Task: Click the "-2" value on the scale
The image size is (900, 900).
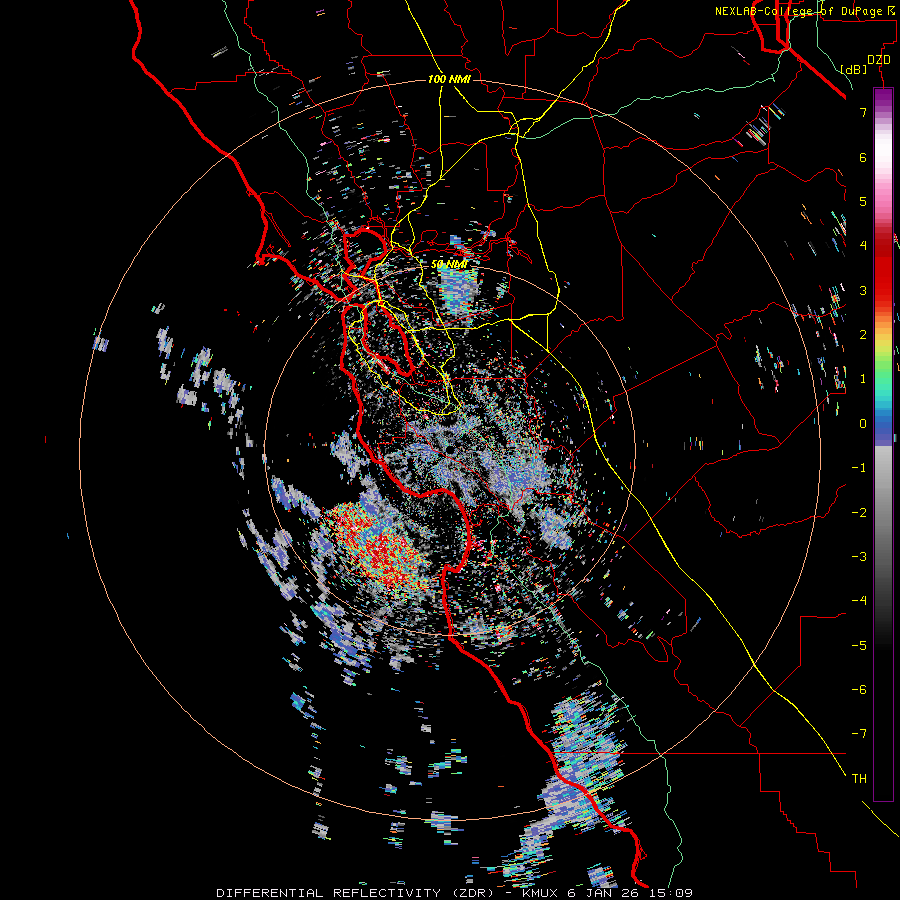Action: point(859,512)
